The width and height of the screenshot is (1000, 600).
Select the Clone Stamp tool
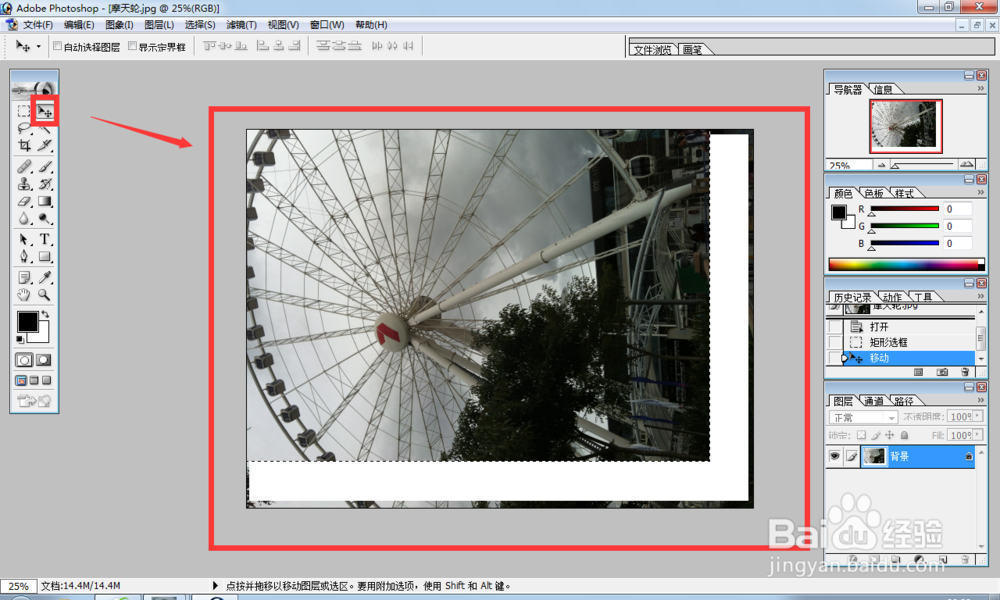25,182
